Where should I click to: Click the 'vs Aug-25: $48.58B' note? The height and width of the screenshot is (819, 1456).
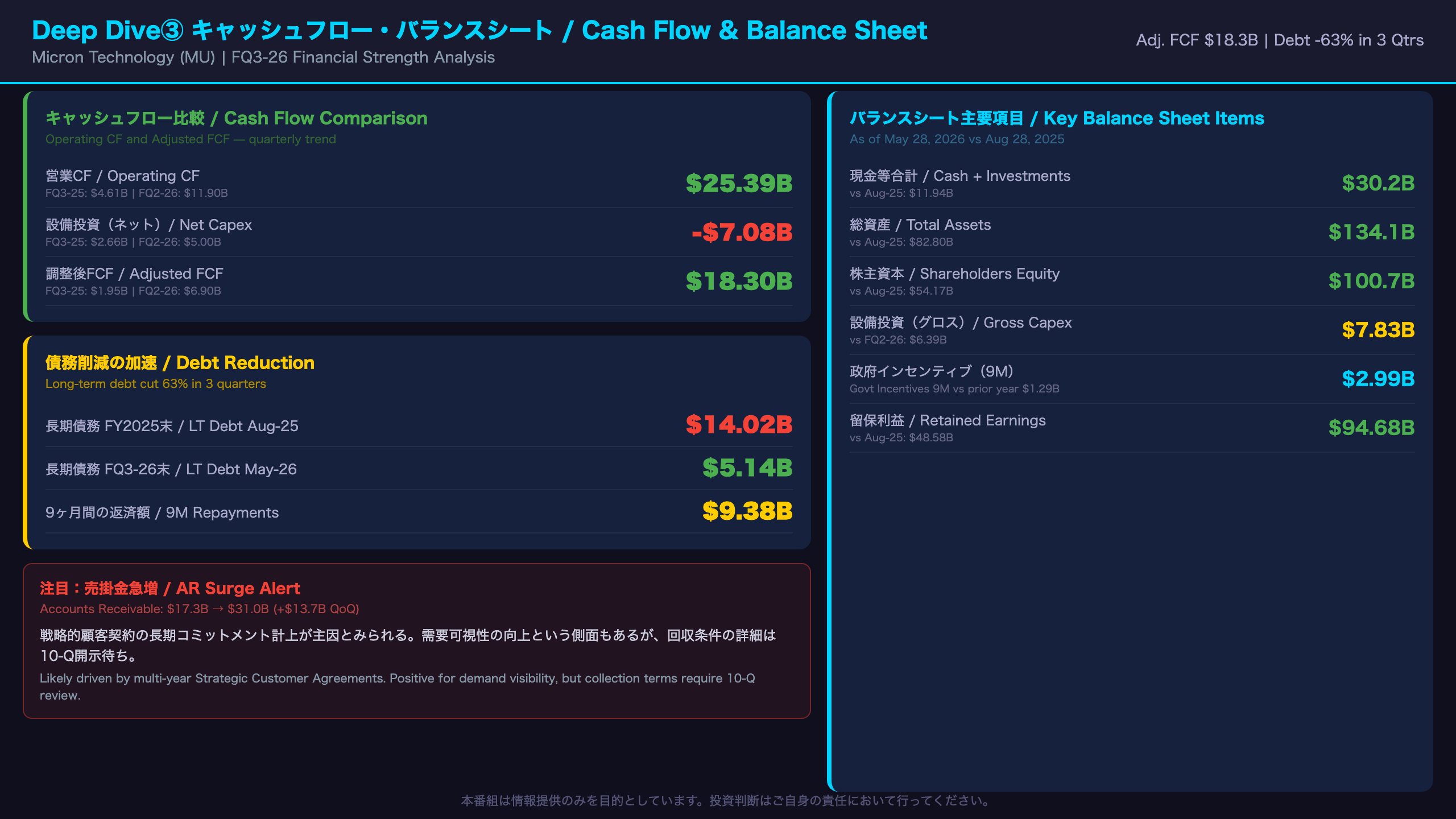tap(901, 438)
